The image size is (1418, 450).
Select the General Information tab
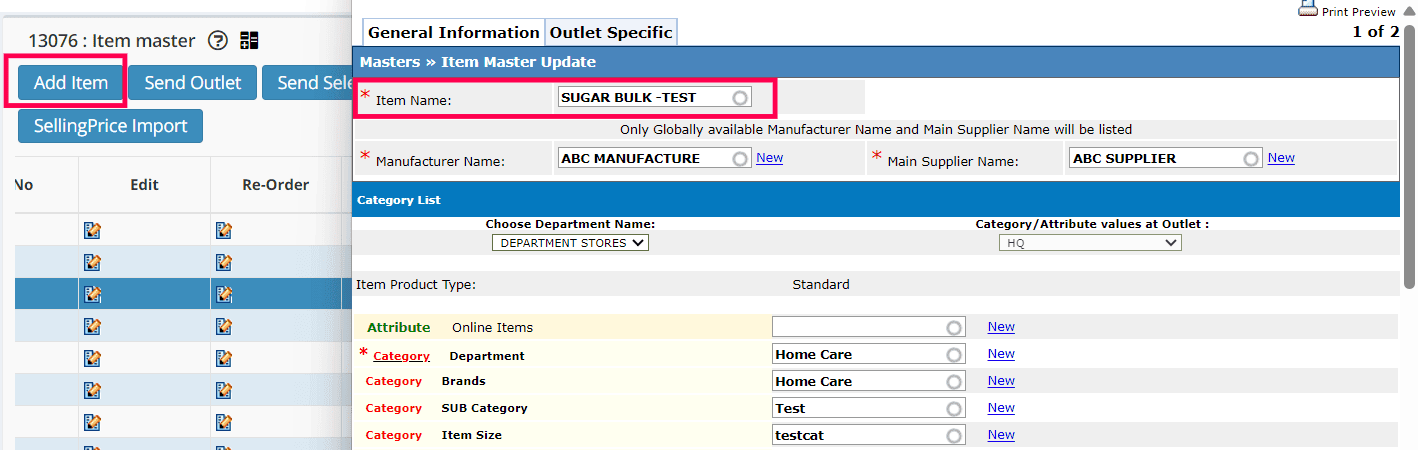[454, 32]
